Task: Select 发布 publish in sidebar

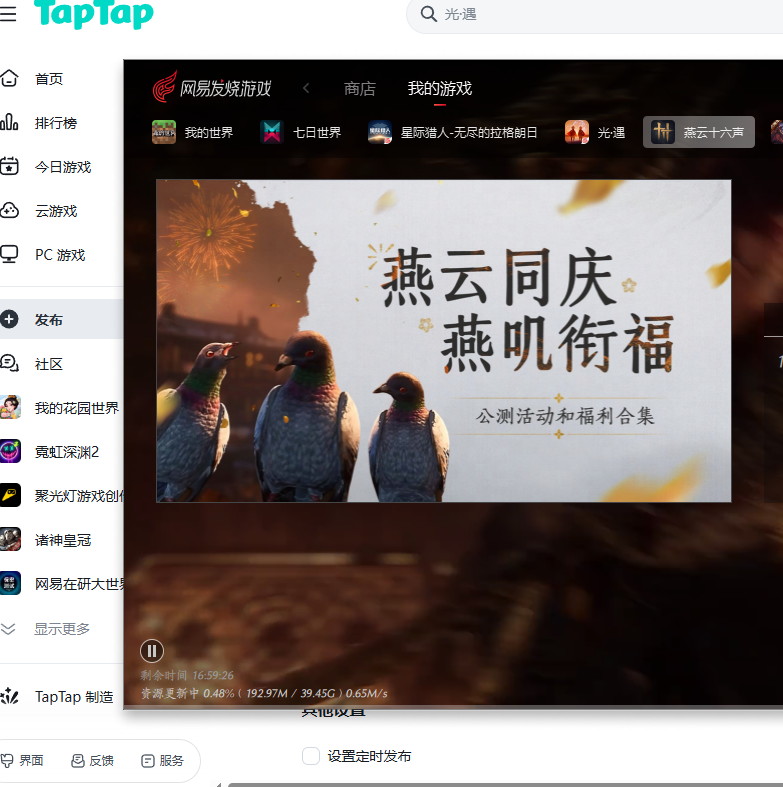Action: 61,319
